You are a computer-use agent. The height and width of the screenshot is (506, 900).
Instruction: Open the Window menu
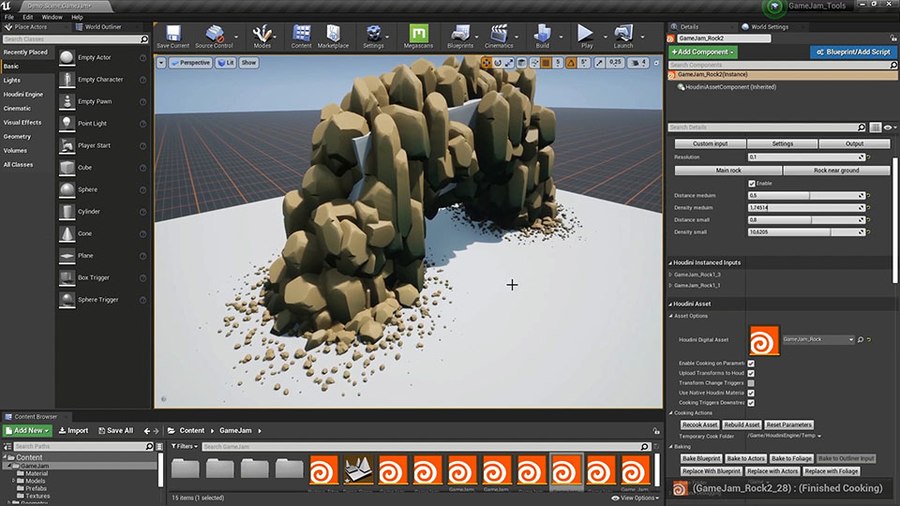point(52,17)
